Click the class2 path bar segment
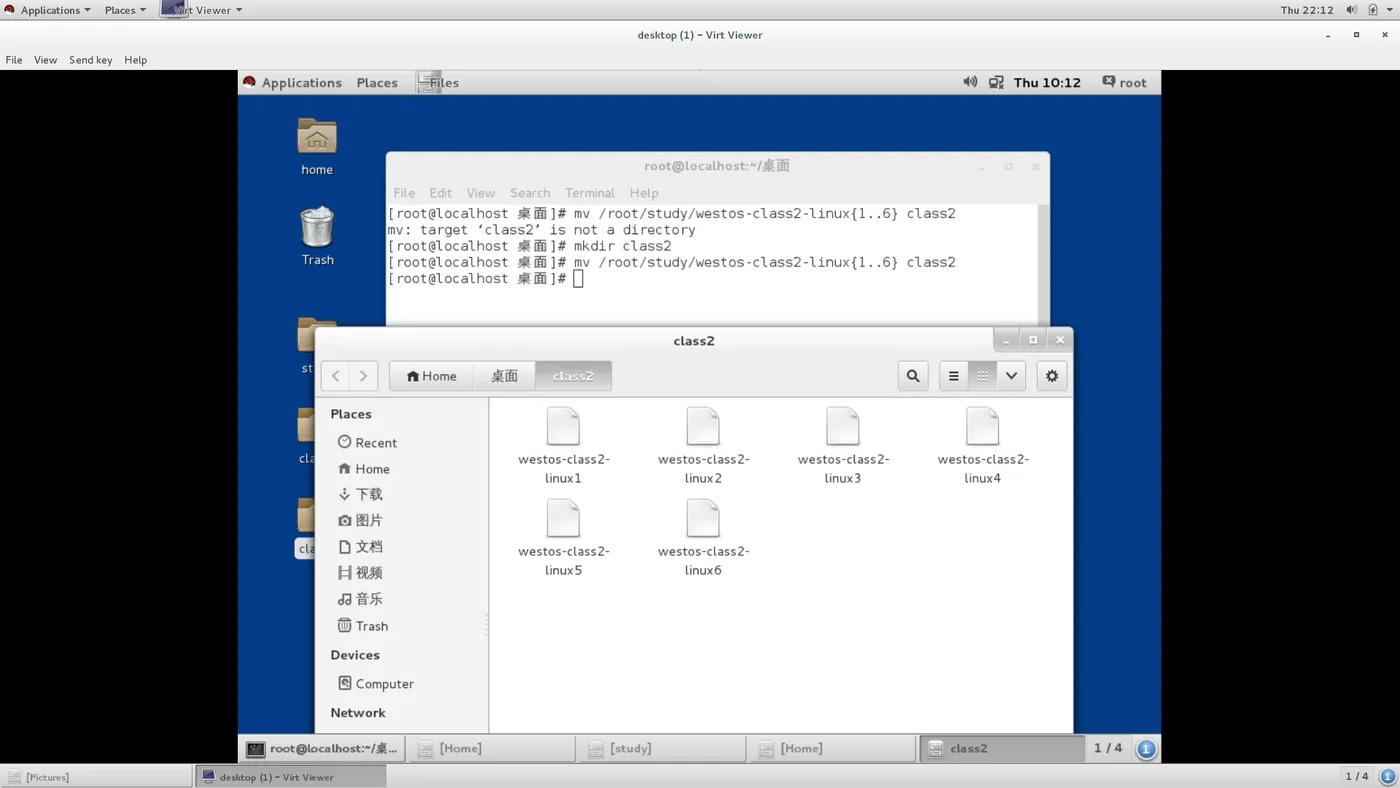 coord(573,376)
